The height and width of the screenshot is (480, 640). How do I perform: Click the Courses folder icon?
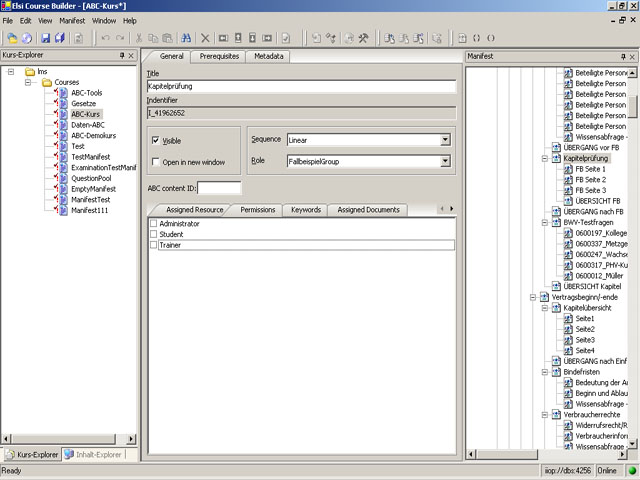[x=47, y=82]
